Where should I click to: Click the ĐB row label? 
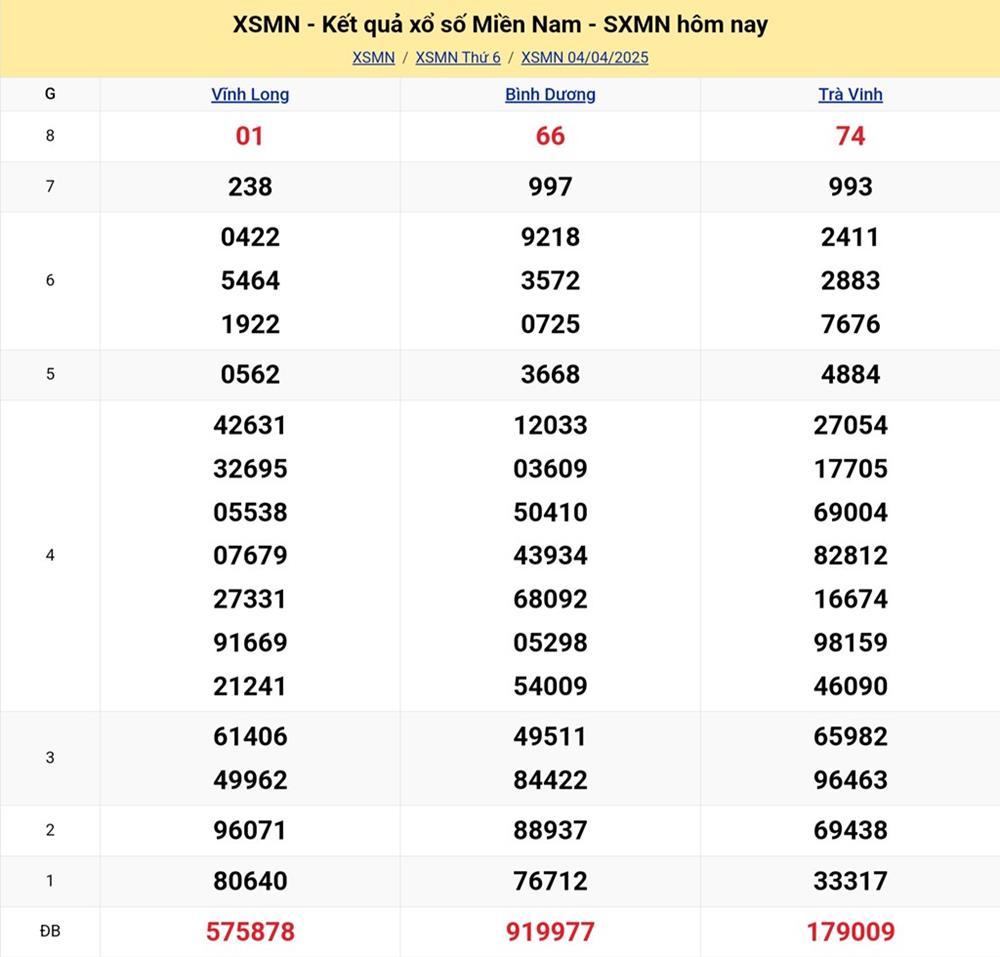(50, 931)
